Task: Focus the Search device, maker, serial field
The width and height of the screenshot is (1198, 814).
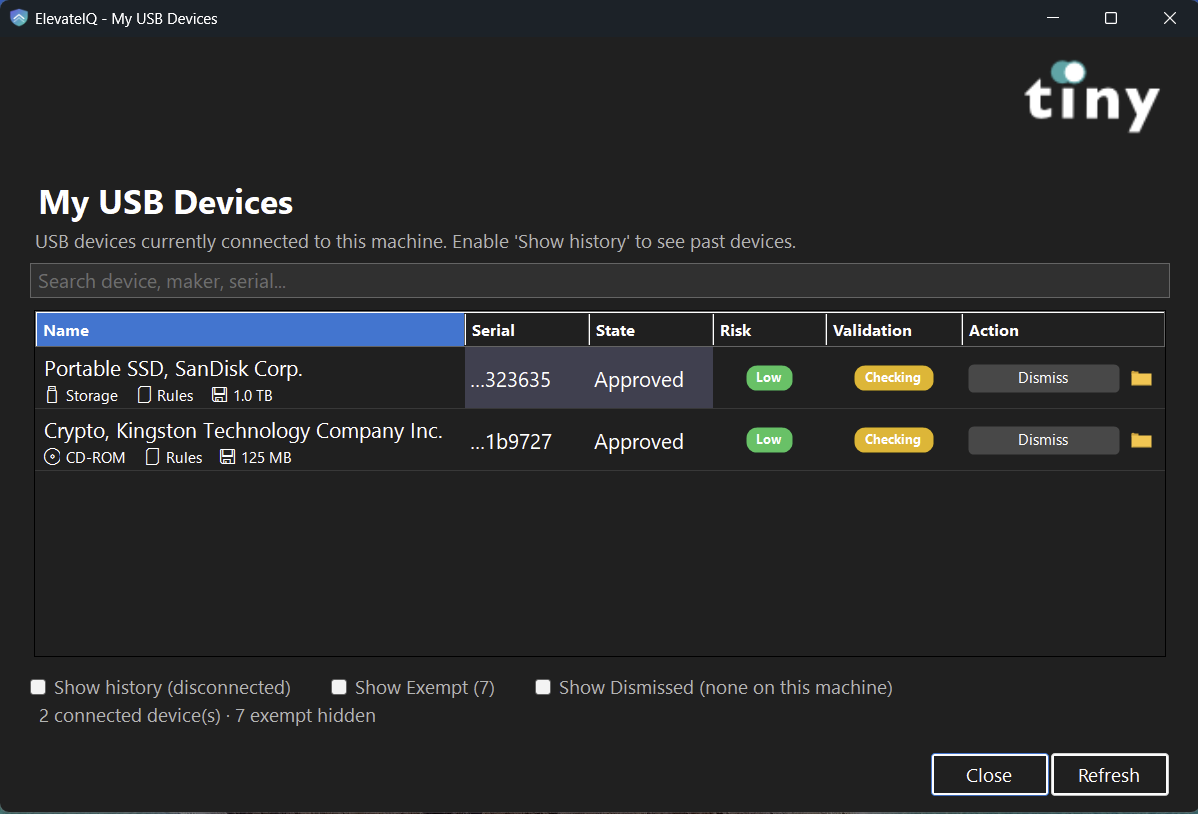Action: pyautogui.click(x=600, y=281)
